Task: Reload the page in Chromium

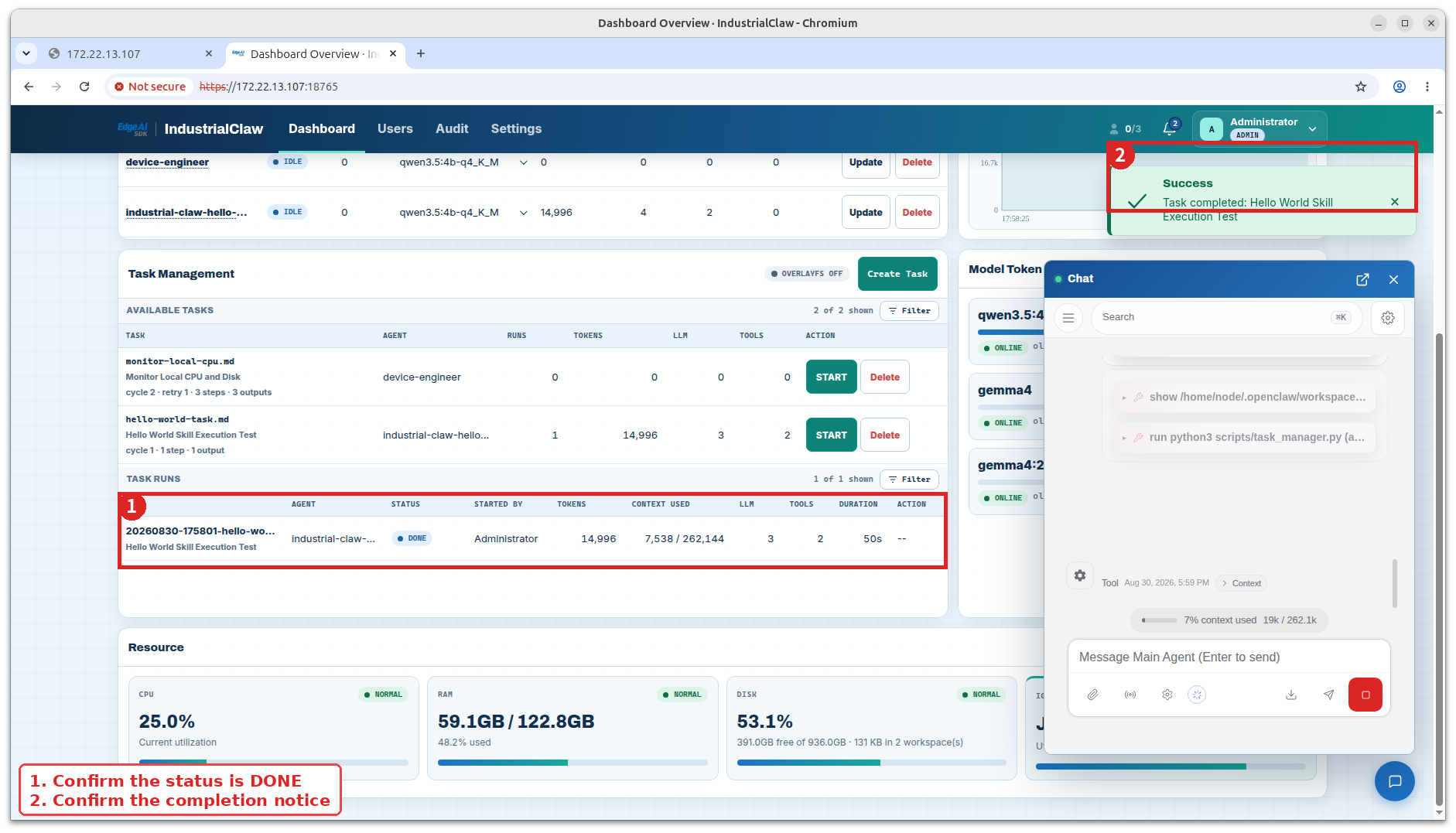Action: pyautogui.click(x=84, y=87)
